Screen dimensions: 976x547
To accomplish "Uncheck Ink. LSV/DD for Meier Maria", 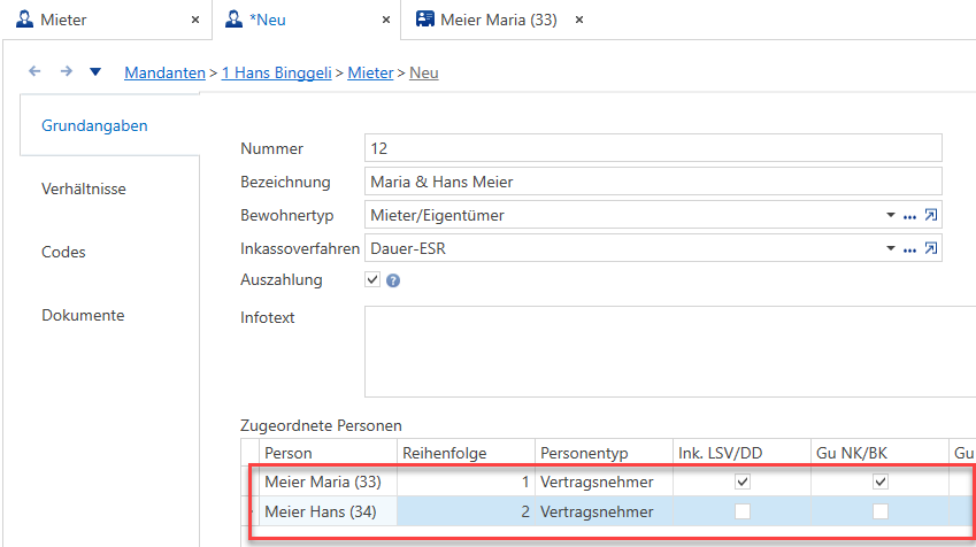I will [x=742, y=481].
